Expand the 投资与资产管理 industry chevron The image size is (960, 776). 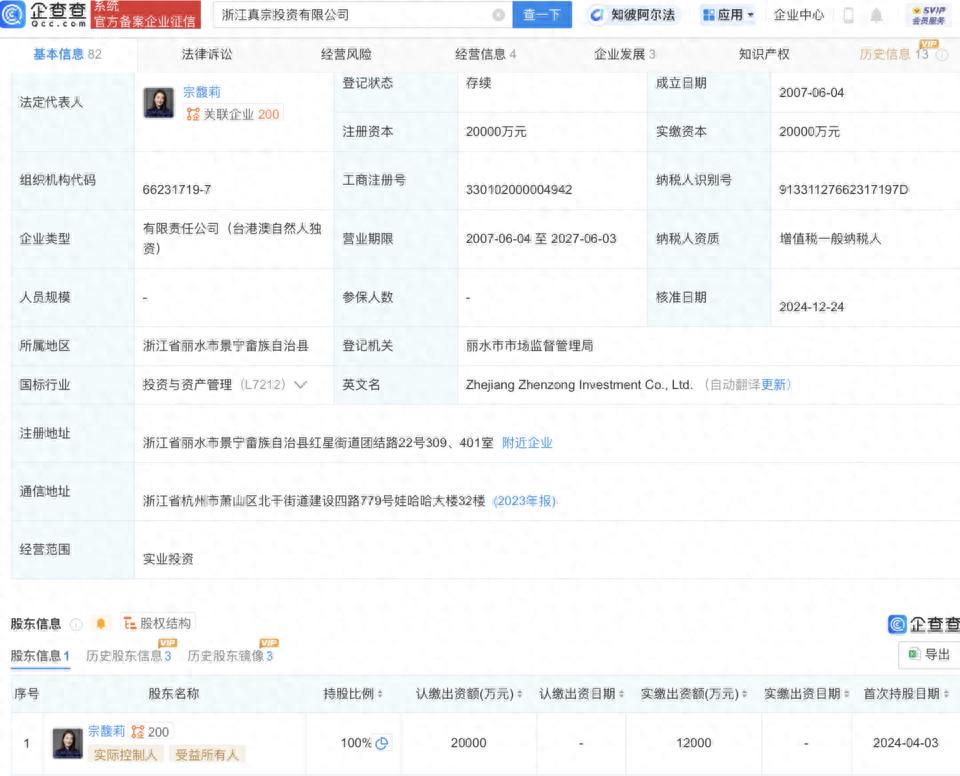300,385
